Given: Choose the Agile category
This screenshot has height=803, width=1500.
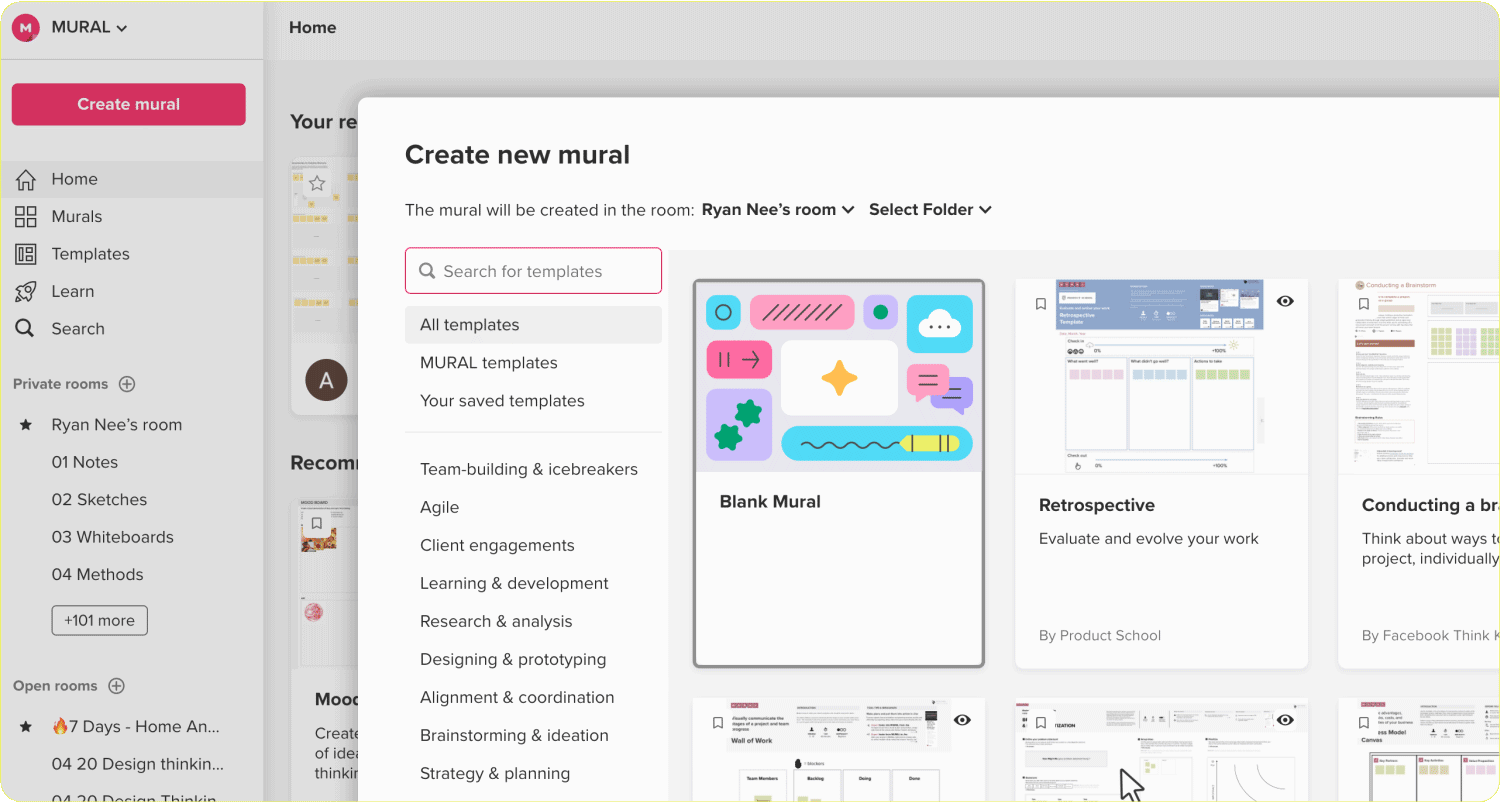Looking at the screenshot, I should click(x=439, y=507).
